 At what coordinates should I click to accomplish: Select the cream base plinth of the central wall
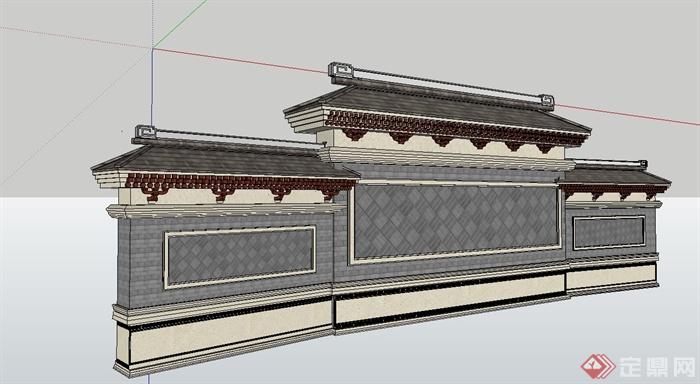click(450, 300)
